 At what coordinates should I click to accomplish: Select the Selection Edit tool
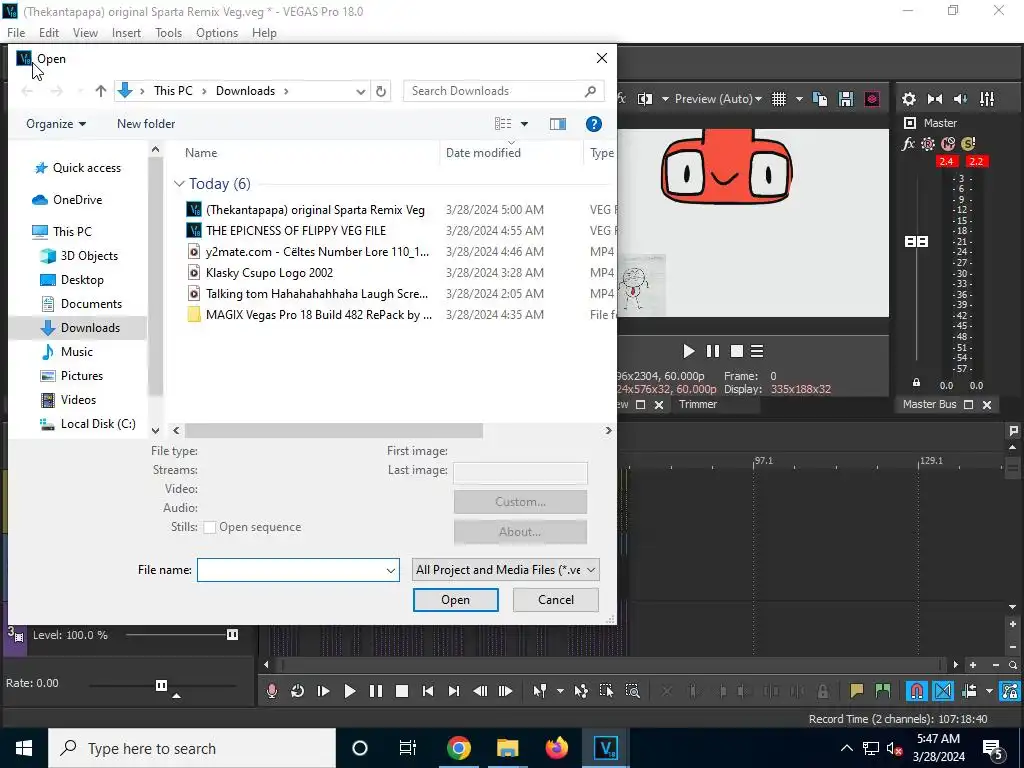(x=606, y=691)
